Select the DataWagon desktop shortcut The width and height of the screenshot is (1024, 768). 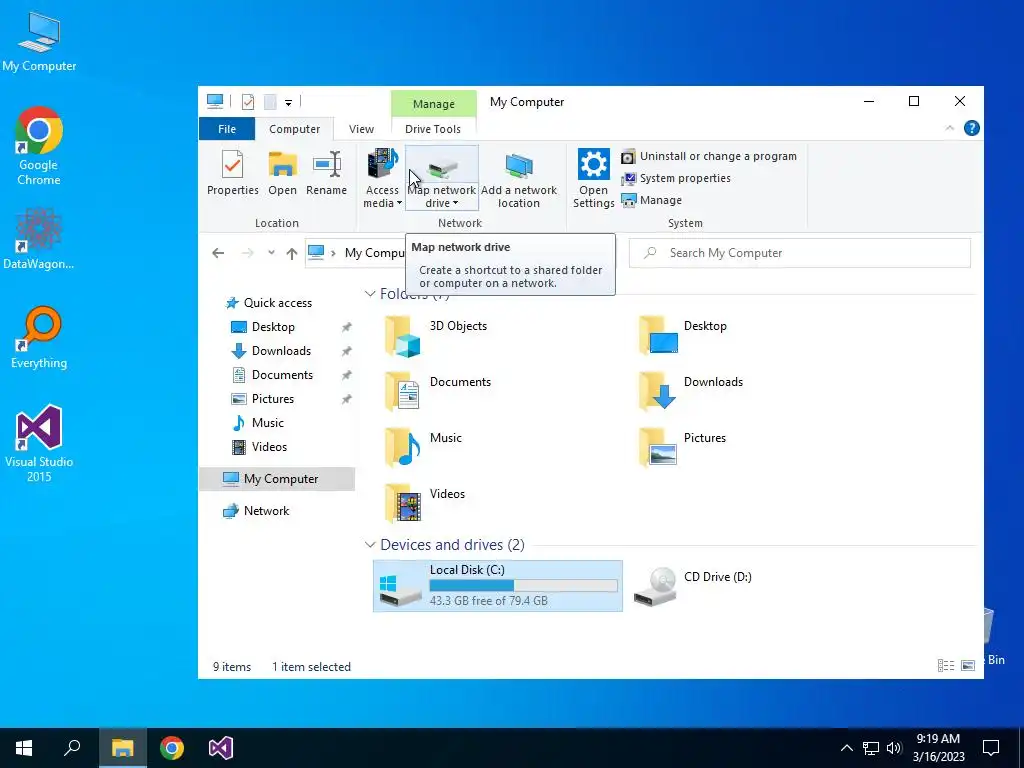pos(39,239)
